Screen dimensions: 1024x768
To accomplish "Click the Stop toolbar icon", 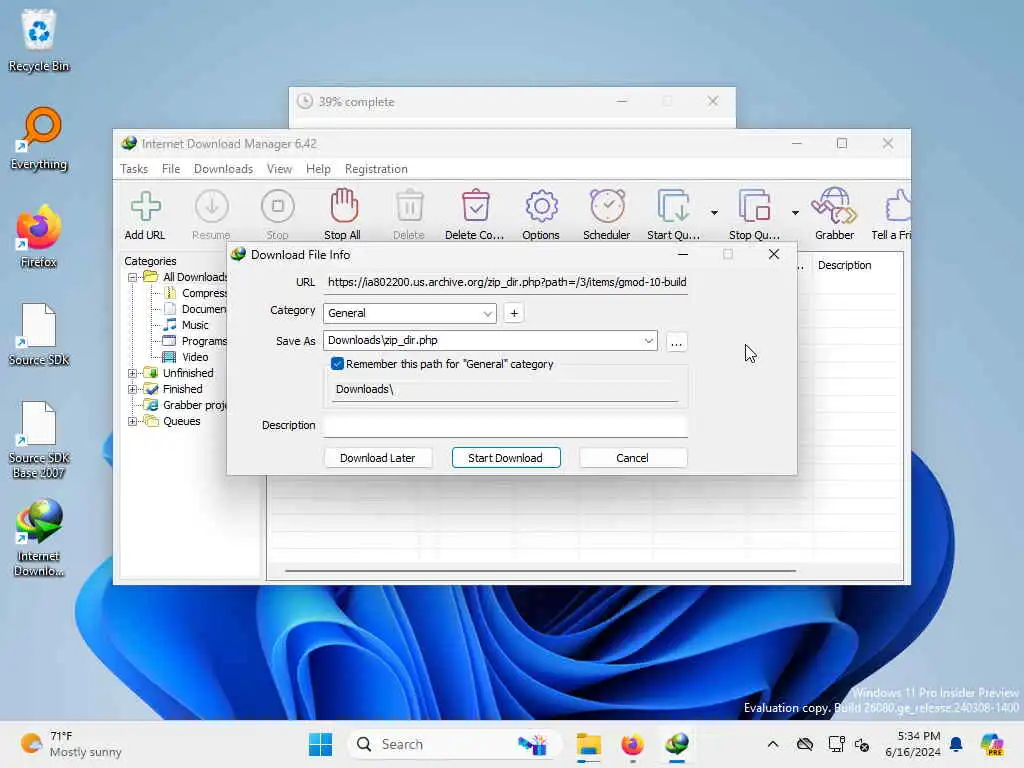I will 278,214.
